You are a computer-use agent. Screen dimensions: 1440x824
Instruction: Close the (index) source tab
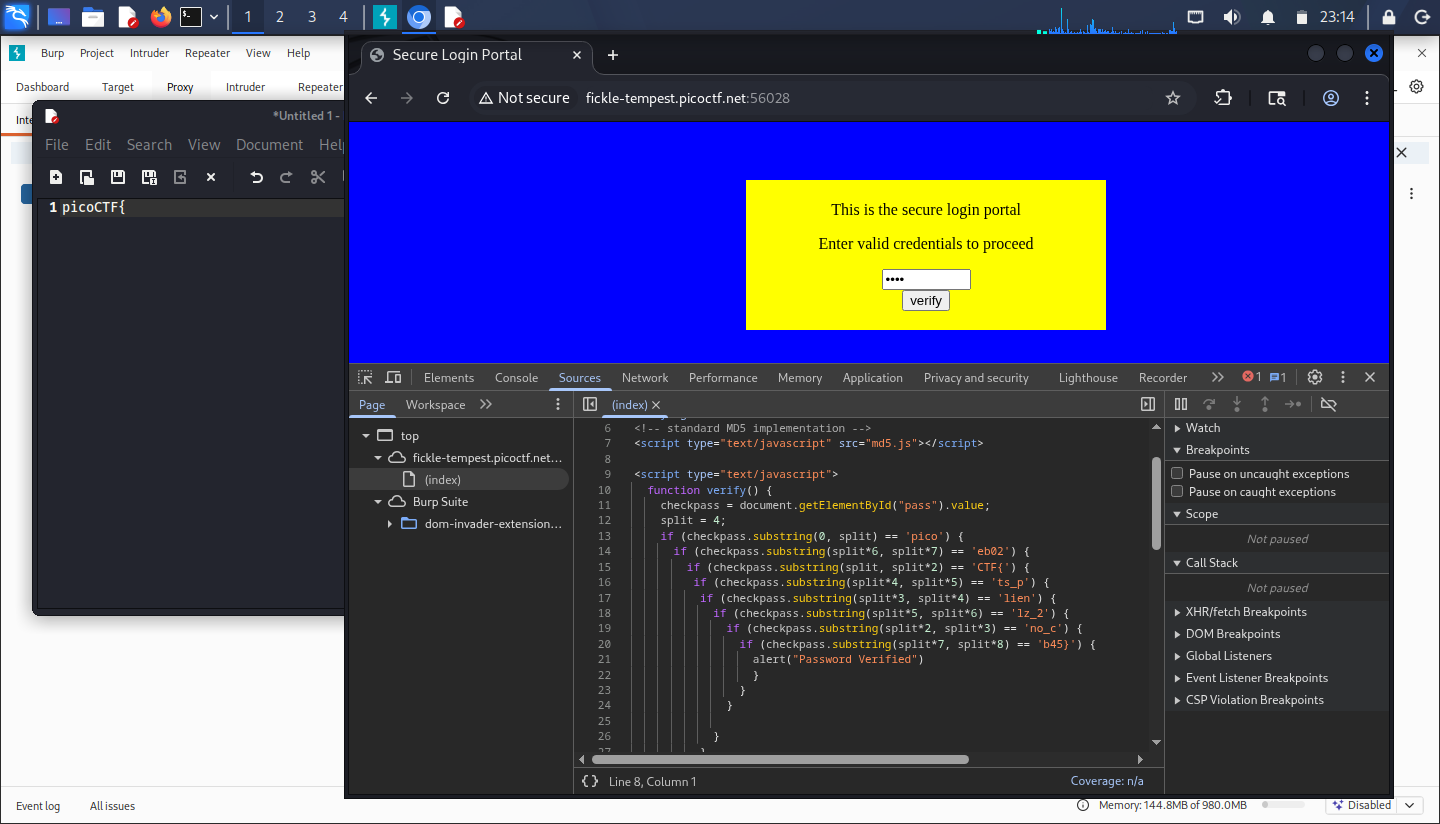(657, 405)
